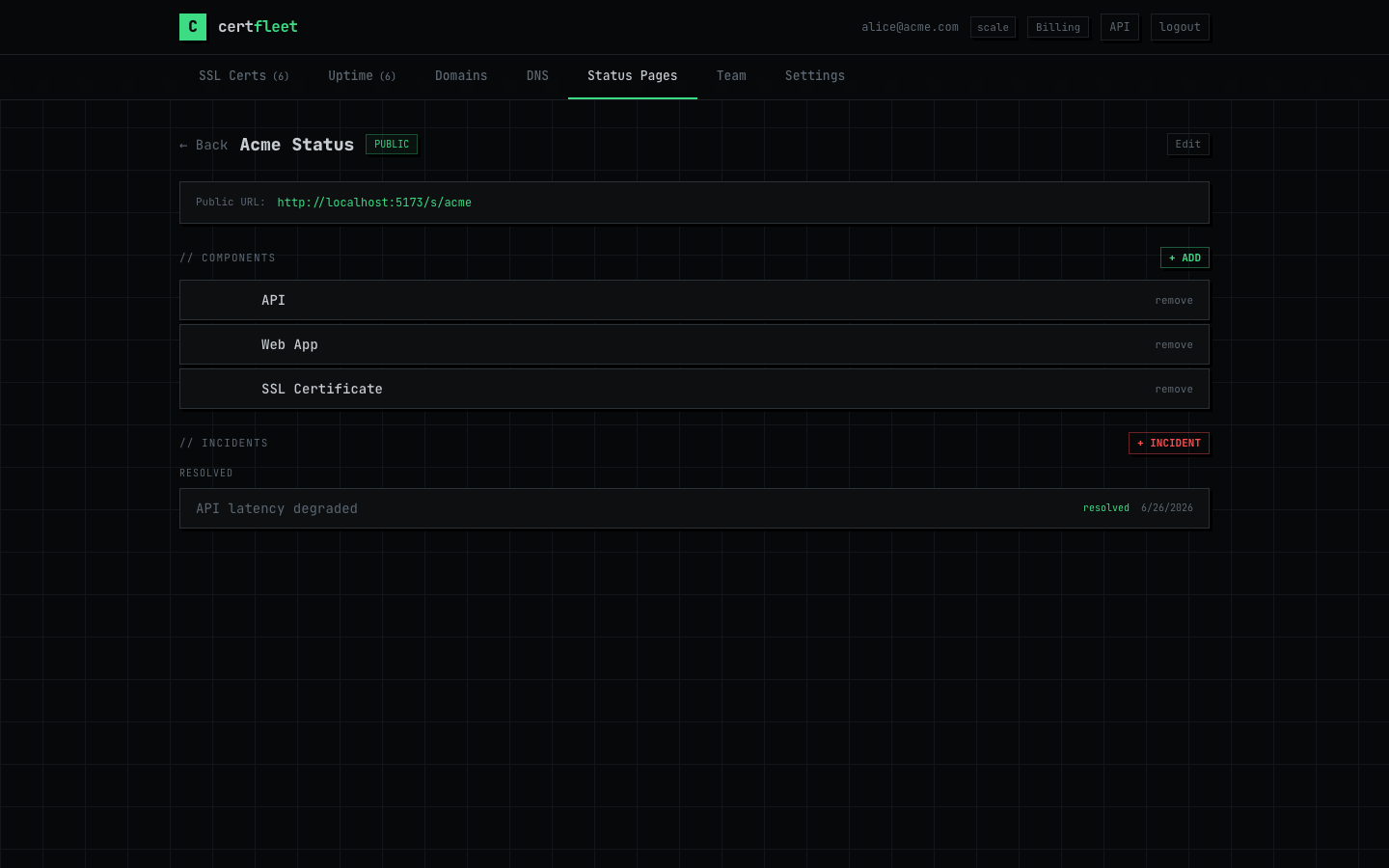
Task: Select the SSL Certificate component row
Action: (x=694, y=389)
